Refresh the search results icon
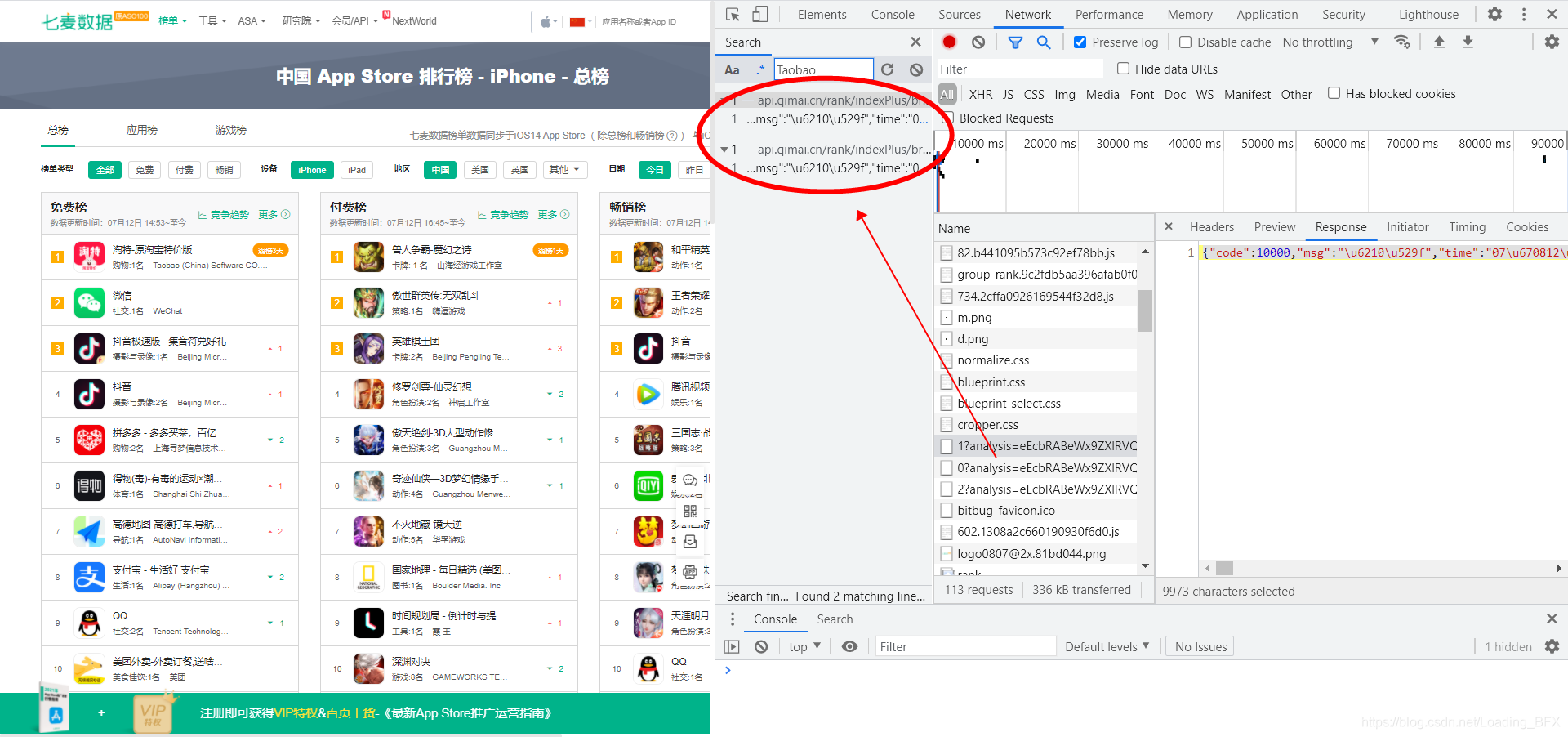This screenshot has height=737, width=1568. pyautogui.click(x=888, y=69)
